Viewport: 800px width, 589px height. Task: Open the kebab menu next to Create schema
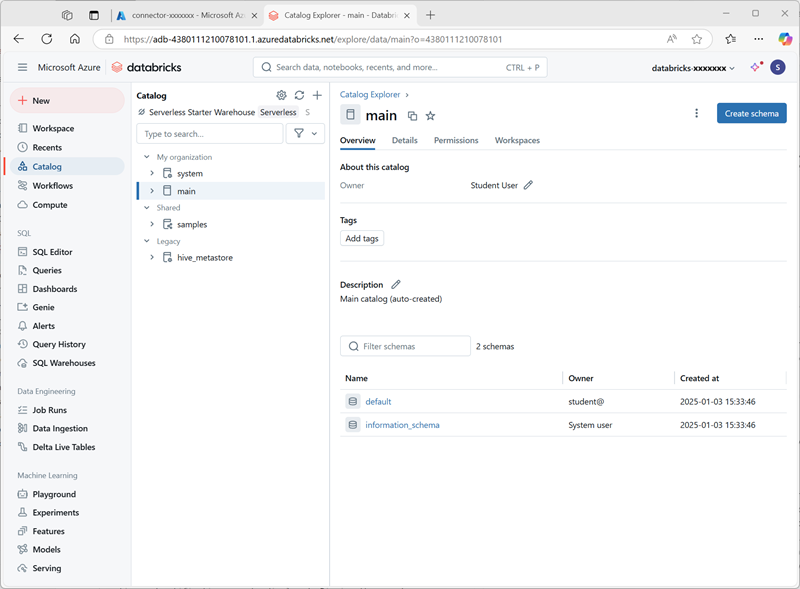tap(696, 113)
